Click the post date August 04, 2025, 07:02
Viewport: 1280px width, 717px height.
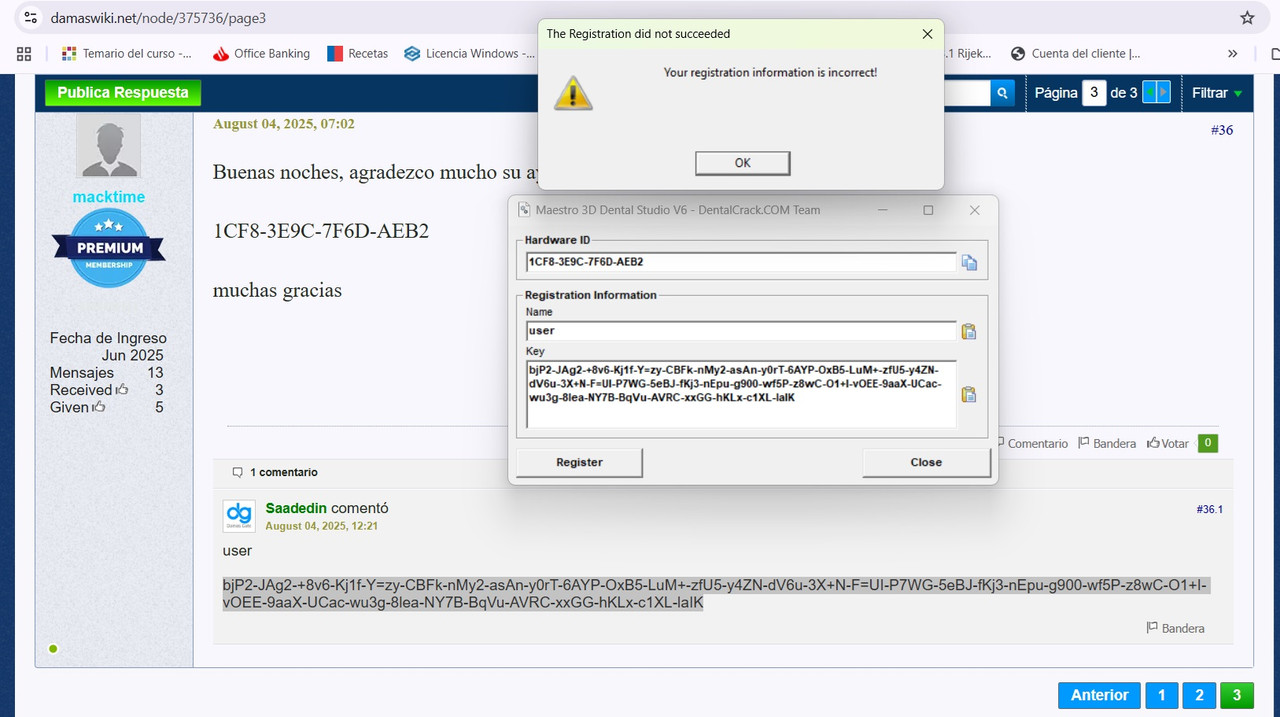click(283, 124)
